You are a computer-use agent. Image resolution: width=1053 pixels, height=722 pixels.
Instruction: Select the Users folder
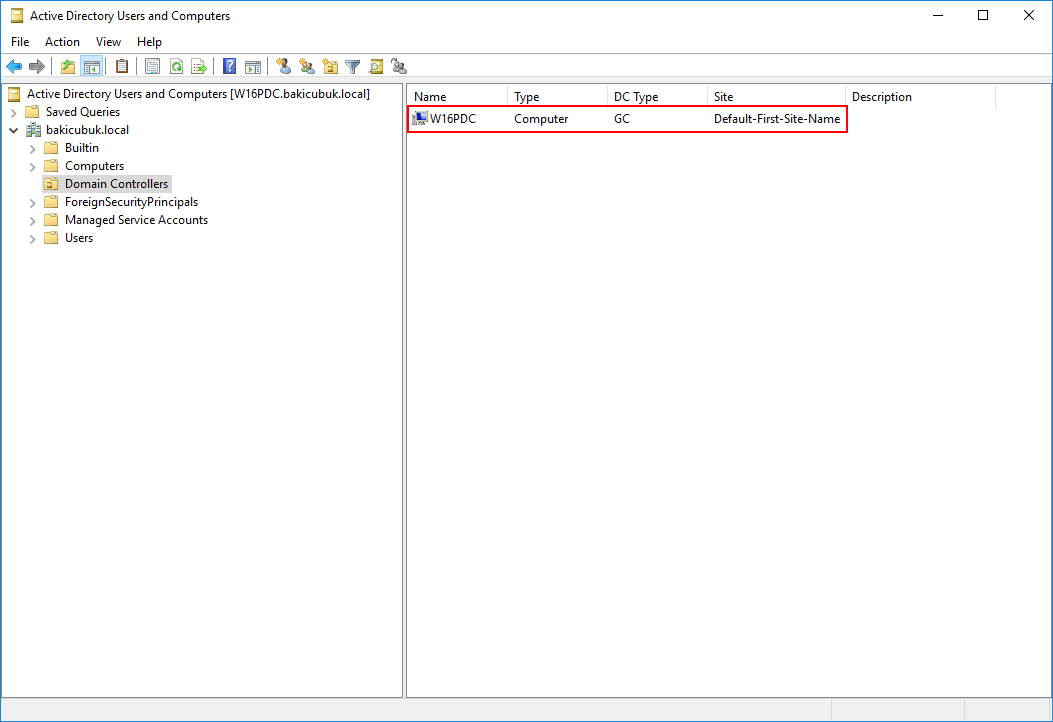79,238
